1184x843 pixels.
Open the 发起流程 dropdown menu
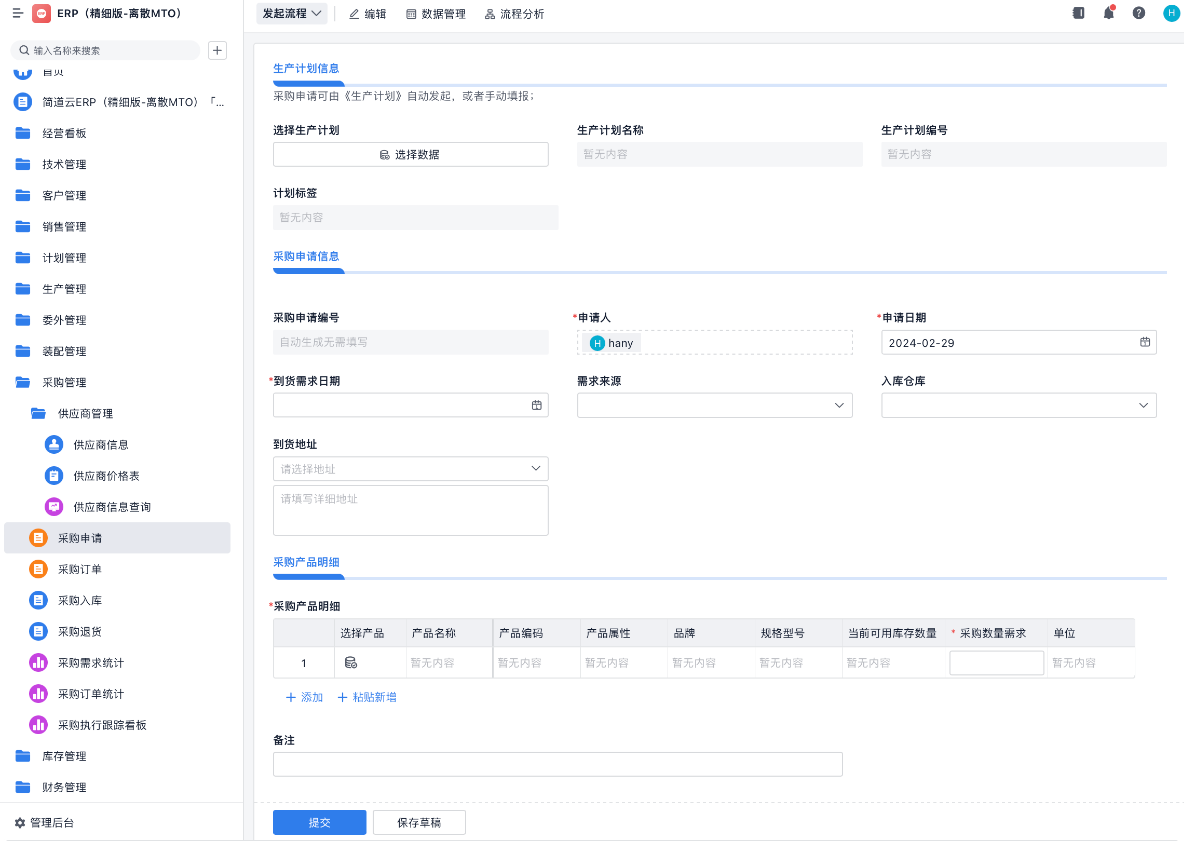pos(292,14)
